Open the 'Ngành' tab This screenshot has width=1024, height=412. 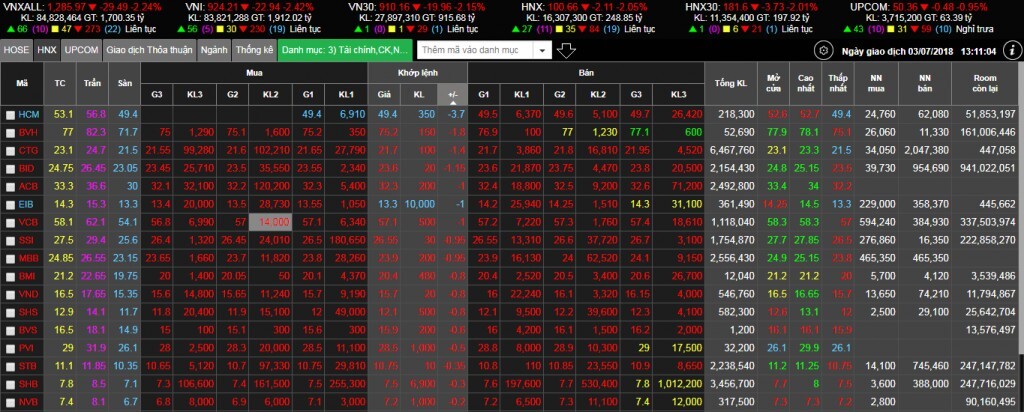tap(213, 49)
